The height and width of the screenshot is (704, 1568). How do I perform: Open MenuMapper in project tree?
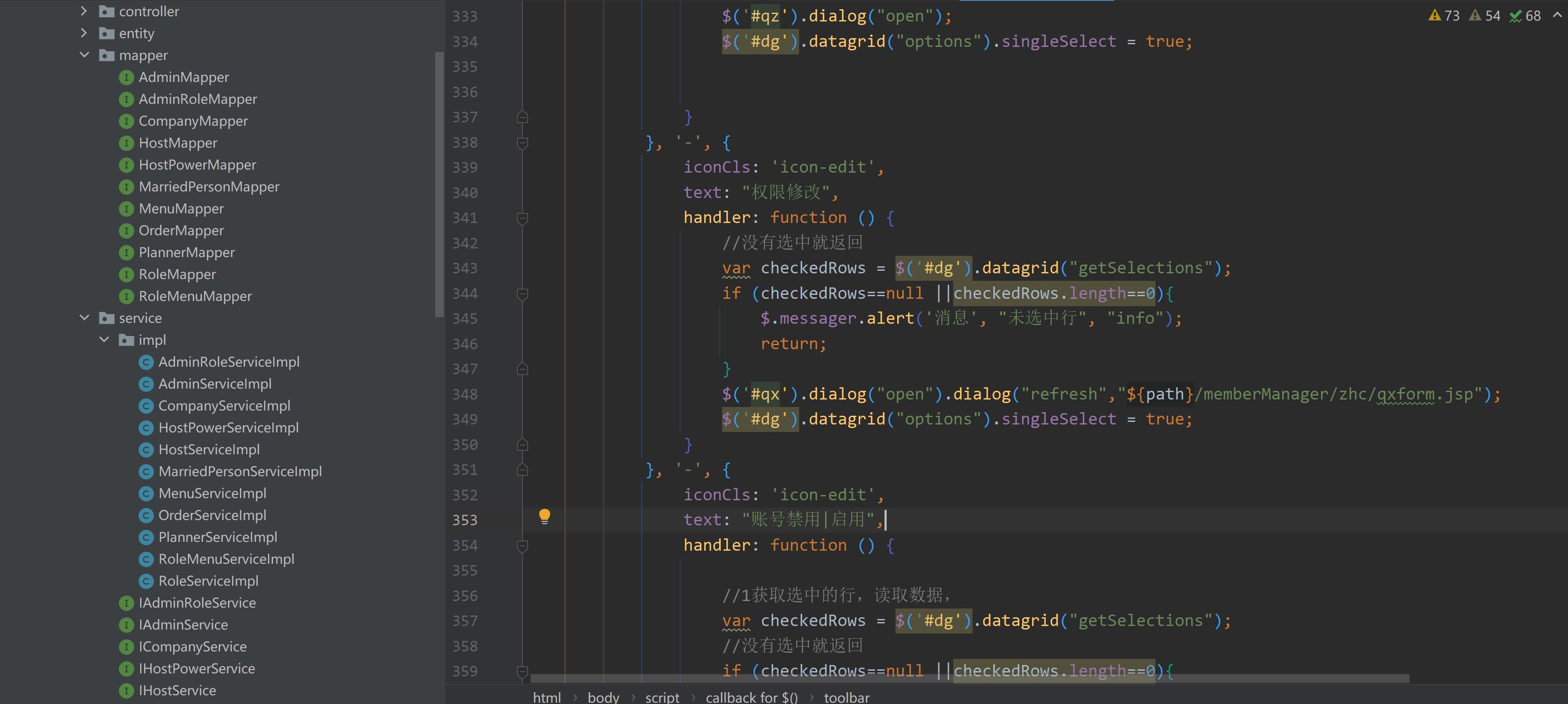click(x=181, y=208)
